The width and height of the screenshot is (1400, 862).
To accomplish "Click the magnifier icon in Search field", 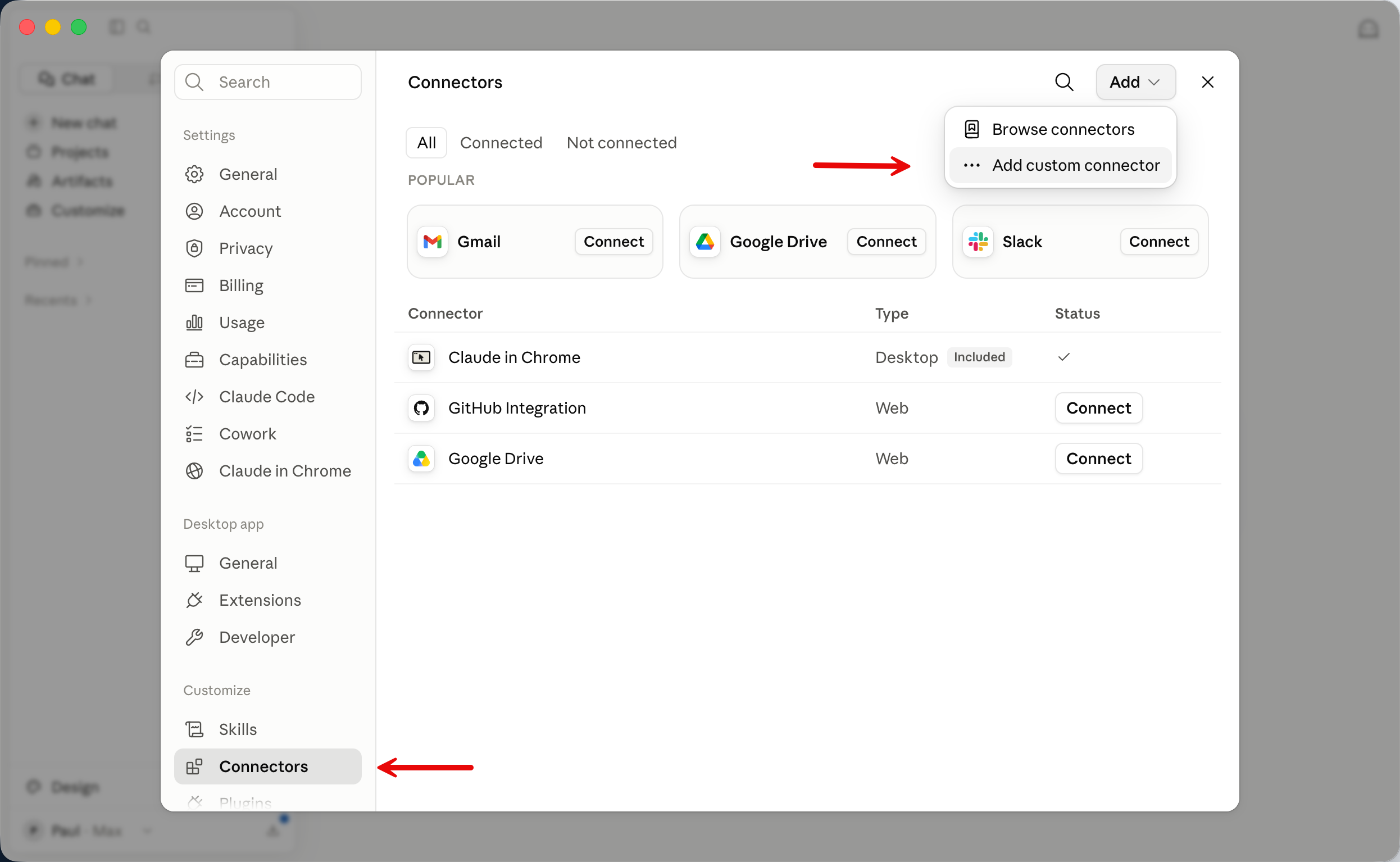I will click(194, 82).
